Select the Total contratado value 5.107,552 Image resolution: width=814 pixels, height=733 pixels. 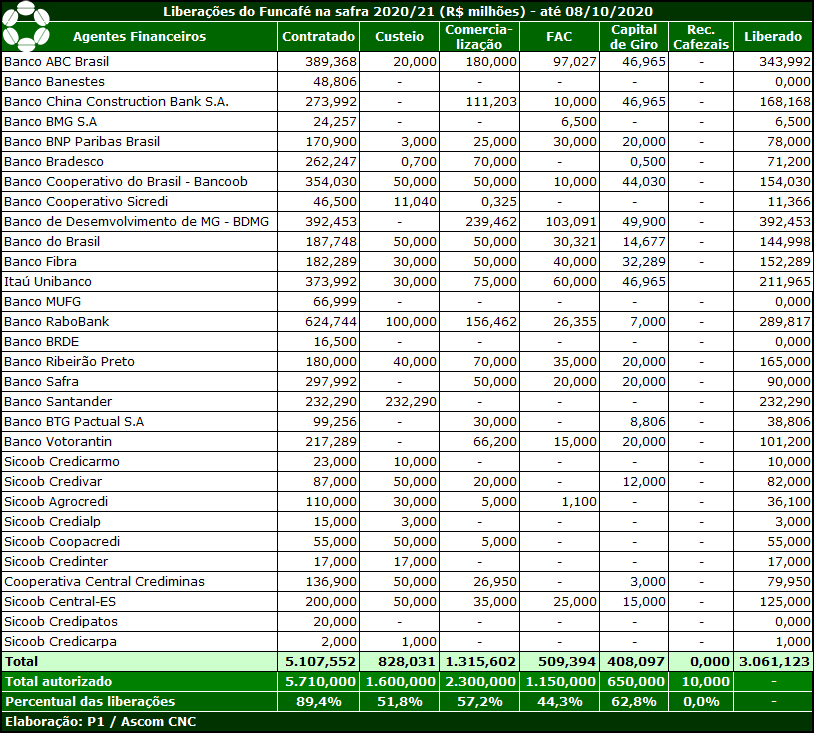click(x=320, y=662)
